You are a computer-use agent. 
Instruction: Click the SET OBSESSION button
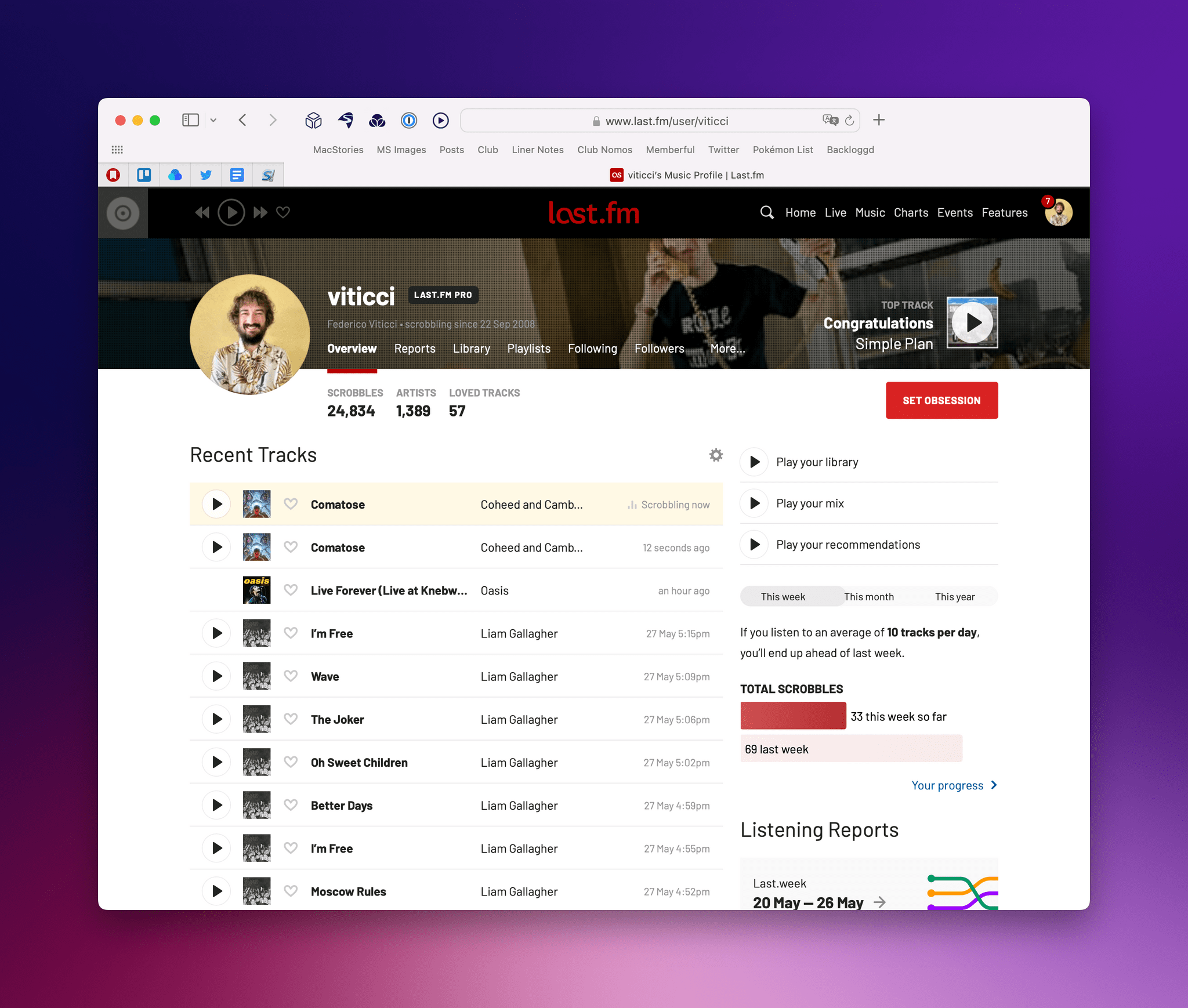(x=940, y=400)
